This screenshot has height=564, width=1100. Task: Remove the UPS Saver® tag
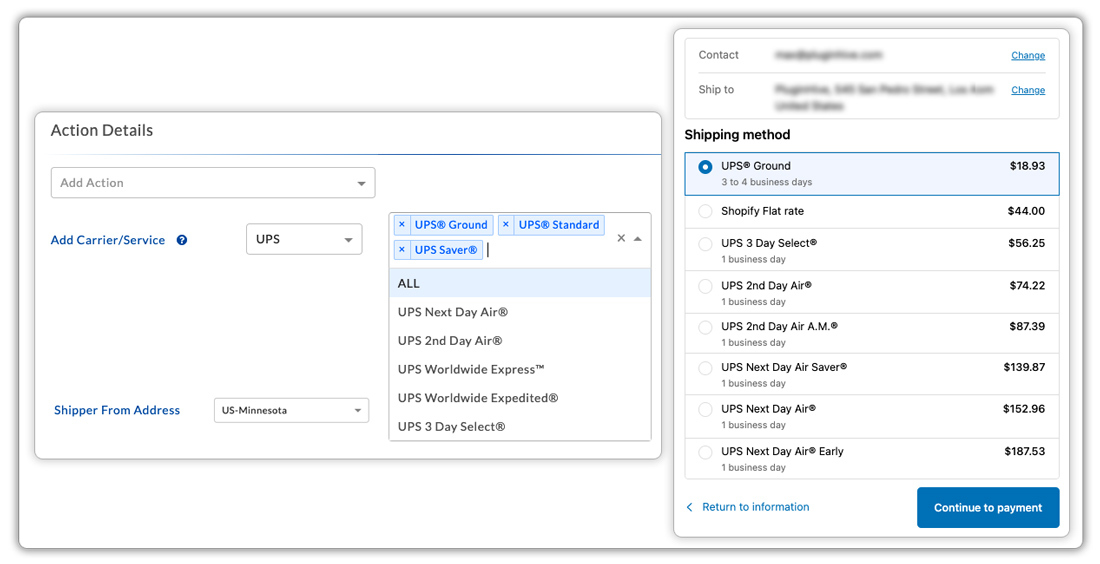point(402,250)
